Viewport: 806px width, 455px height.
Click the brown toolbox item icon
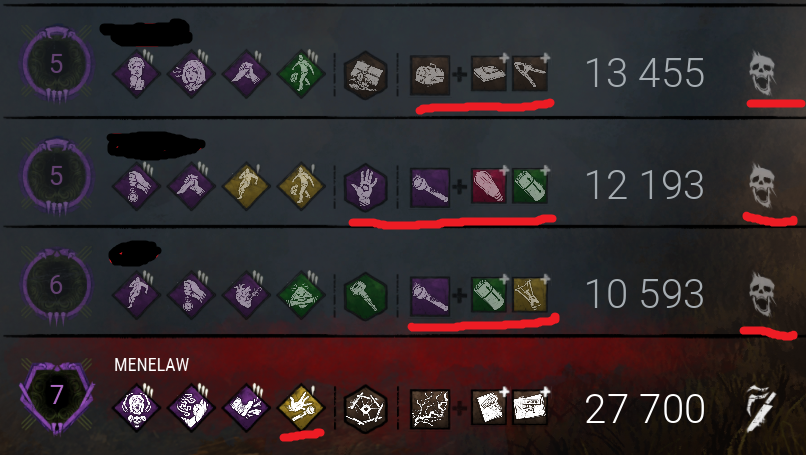(430, 76)
